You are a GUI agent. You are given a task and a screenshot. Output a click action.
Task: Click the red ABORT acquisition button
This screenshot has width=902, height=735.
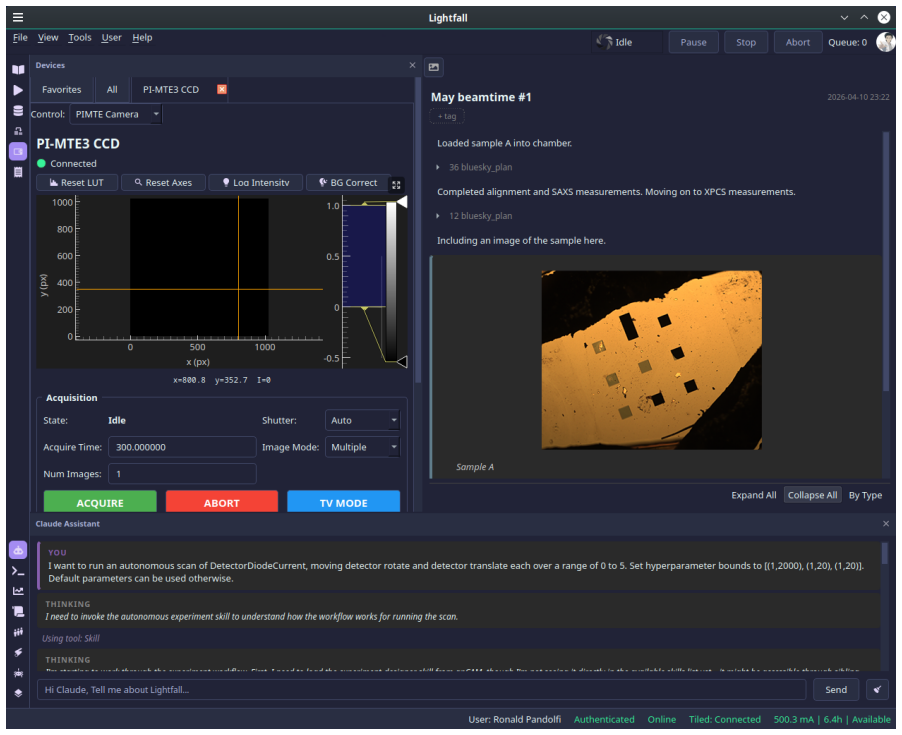point(221,502)
